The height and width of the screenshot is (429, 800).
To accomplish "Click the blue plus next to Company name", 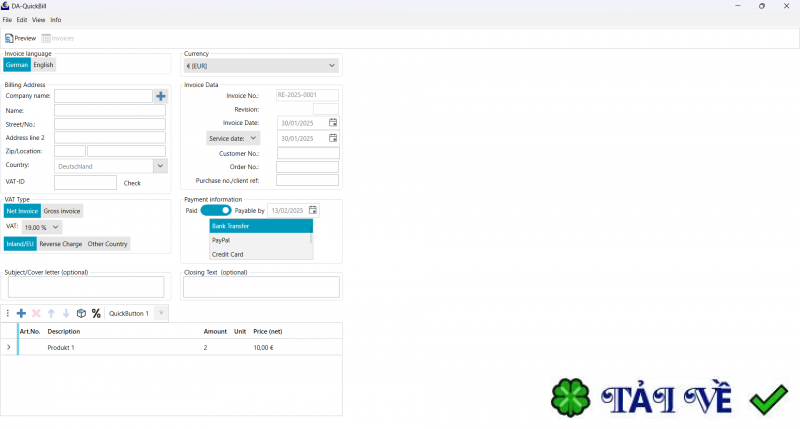I will [161, 96].
